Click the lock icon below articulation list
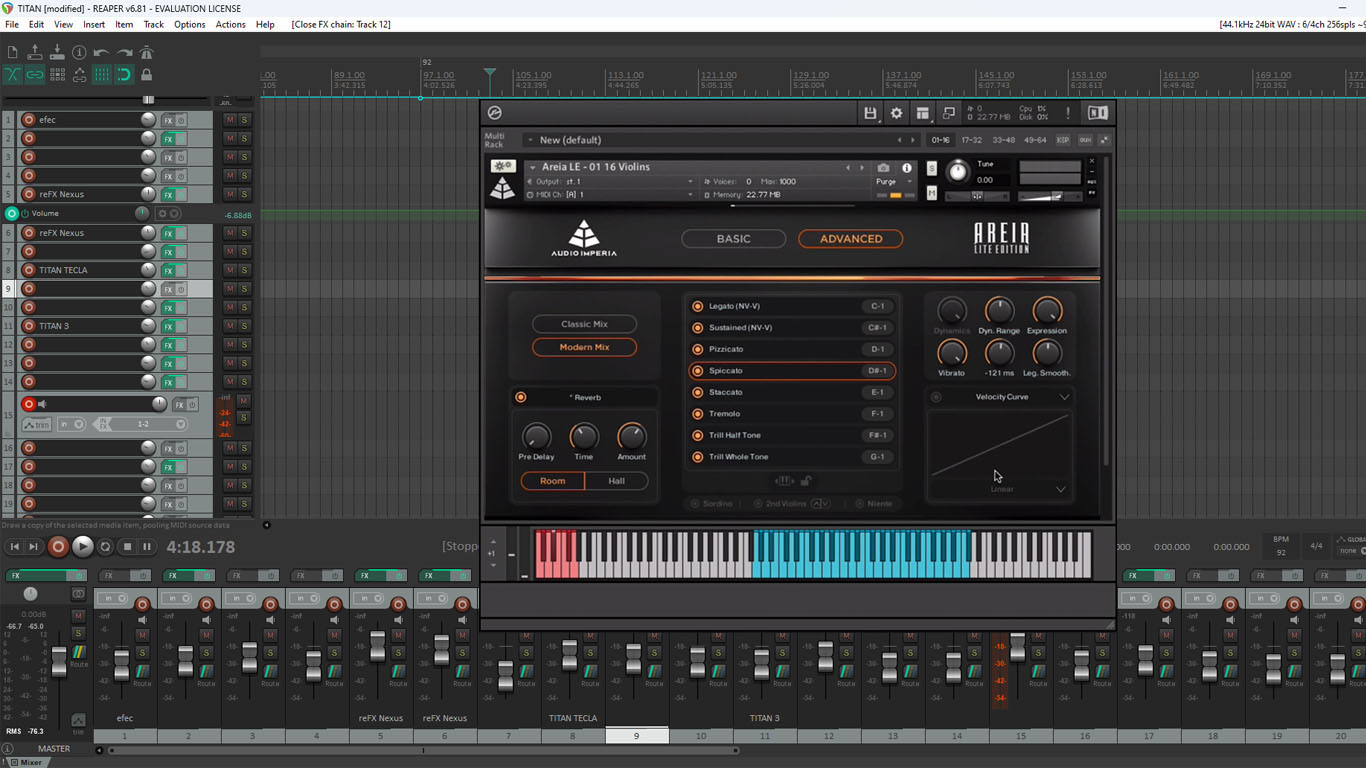Screen dimensions: 1366x768 tap(806, 481)
